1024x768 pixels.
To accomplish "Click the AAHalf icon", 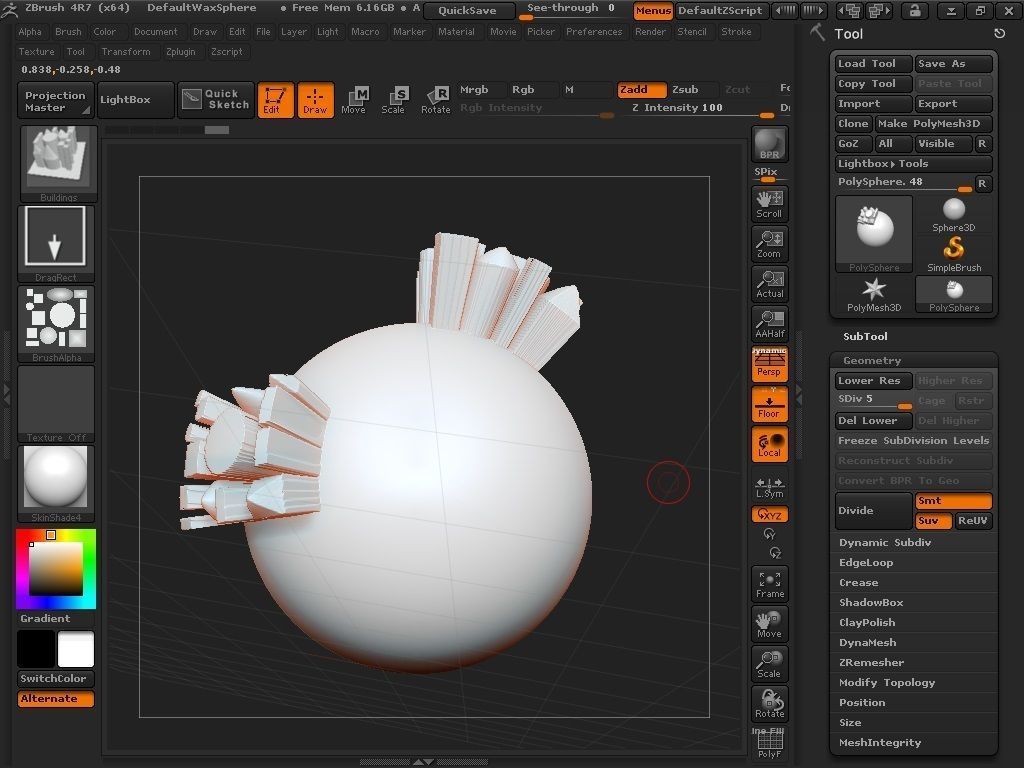I will [x=769, y=324].
